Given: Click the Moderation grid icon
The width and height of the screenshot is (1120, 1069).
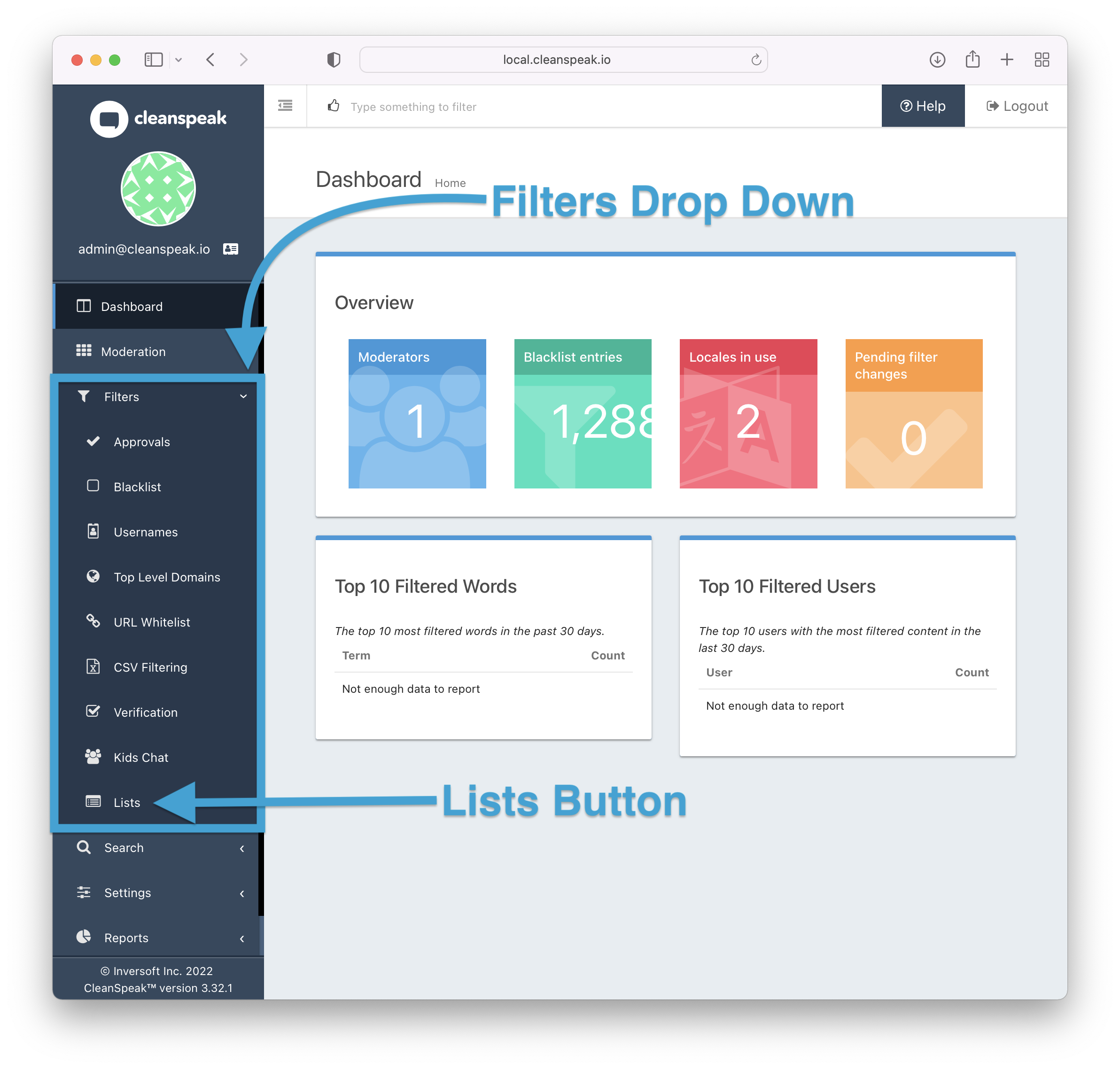Looking at the screenshot, I should 84,351.
